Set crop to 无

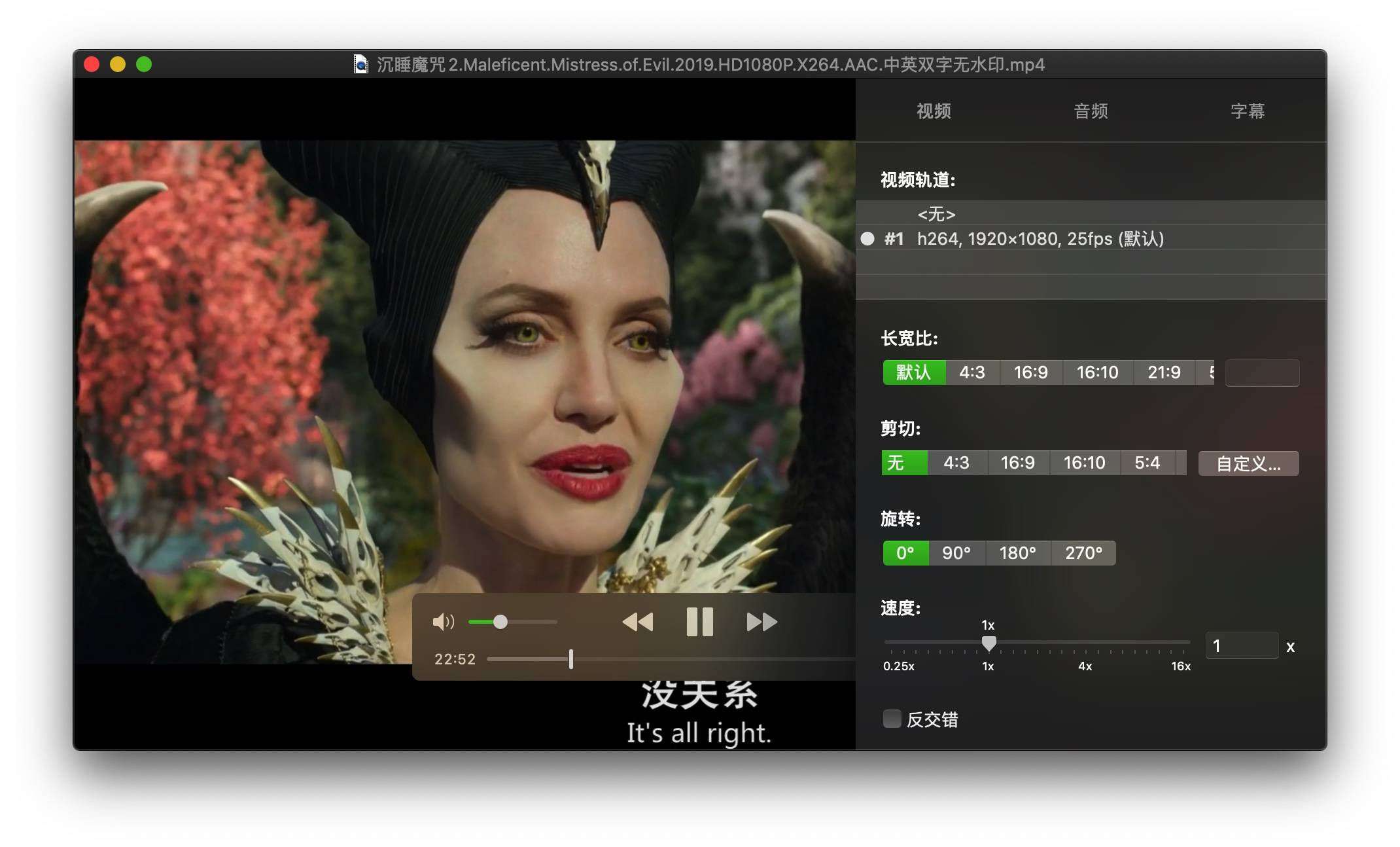tap(905, 463)
